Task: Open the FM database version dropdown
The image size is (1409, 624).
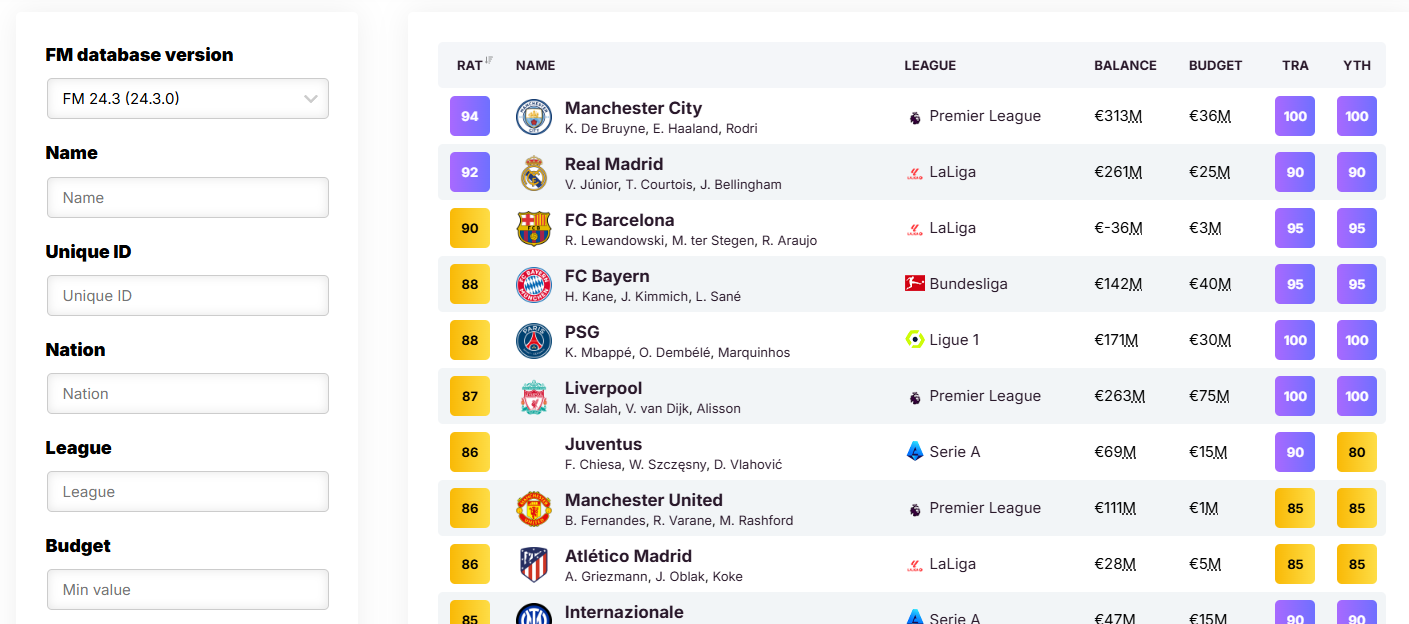Action: 188,99
